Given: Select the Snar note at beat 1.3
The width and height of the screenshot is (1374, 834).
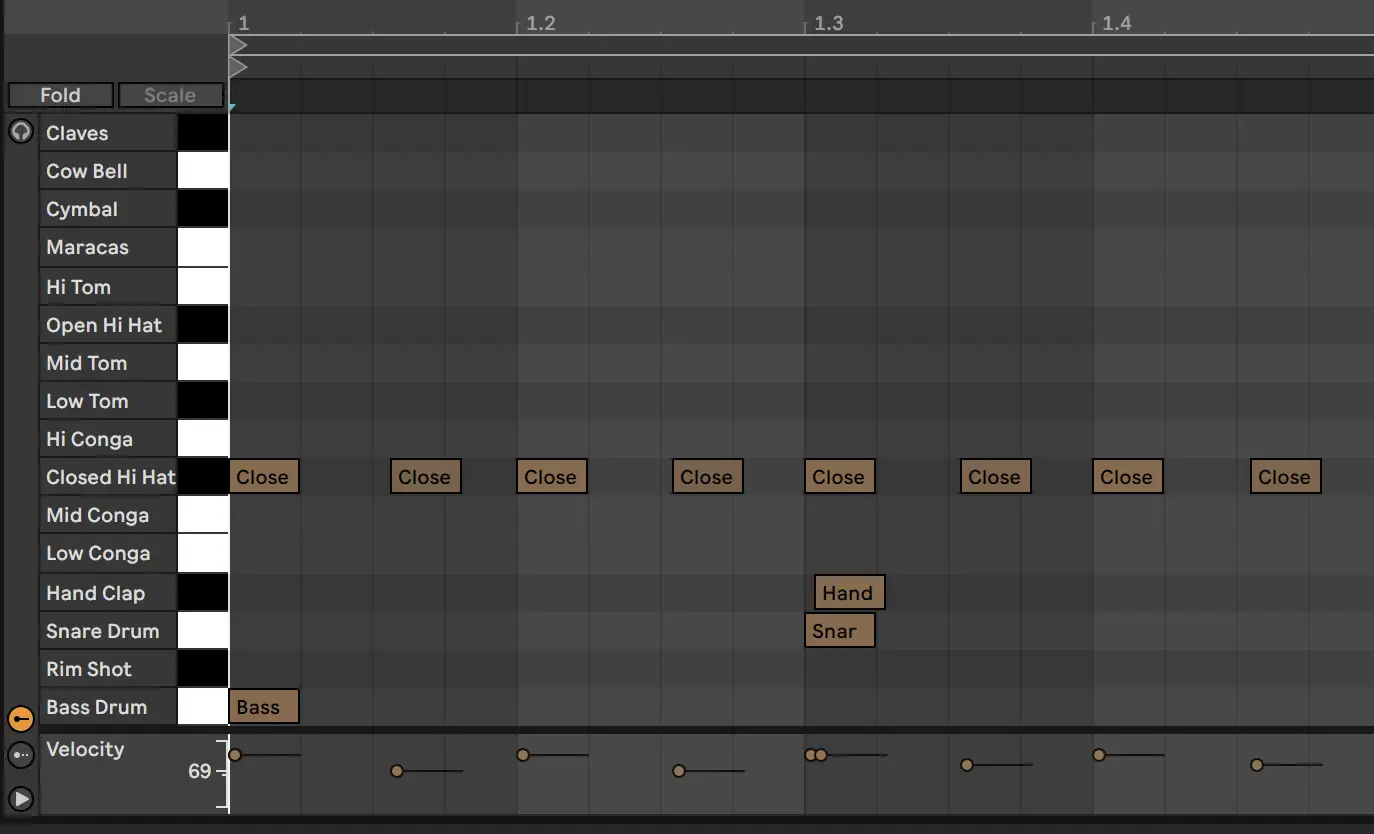Looking at the screenshot, I should (839, 630).
